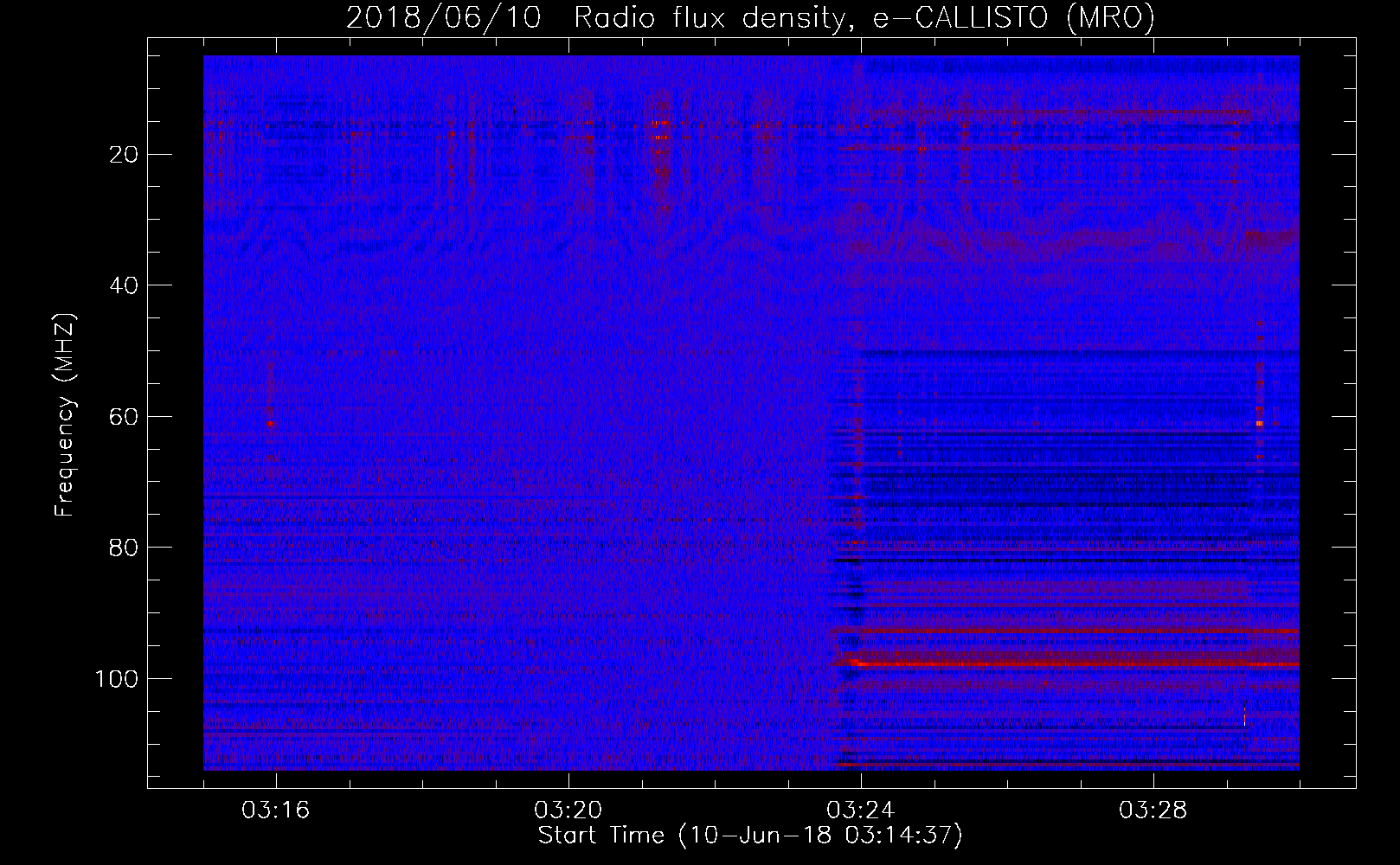
Task: Click the red burst near 03:21 at 17 MHz
Action: pyautogui.click(x=660, y=138)
